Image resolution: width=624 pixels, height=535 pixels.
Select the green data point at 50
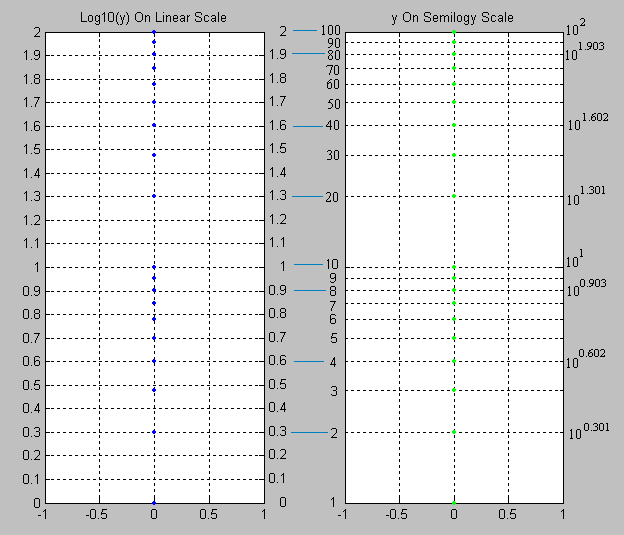454,102
